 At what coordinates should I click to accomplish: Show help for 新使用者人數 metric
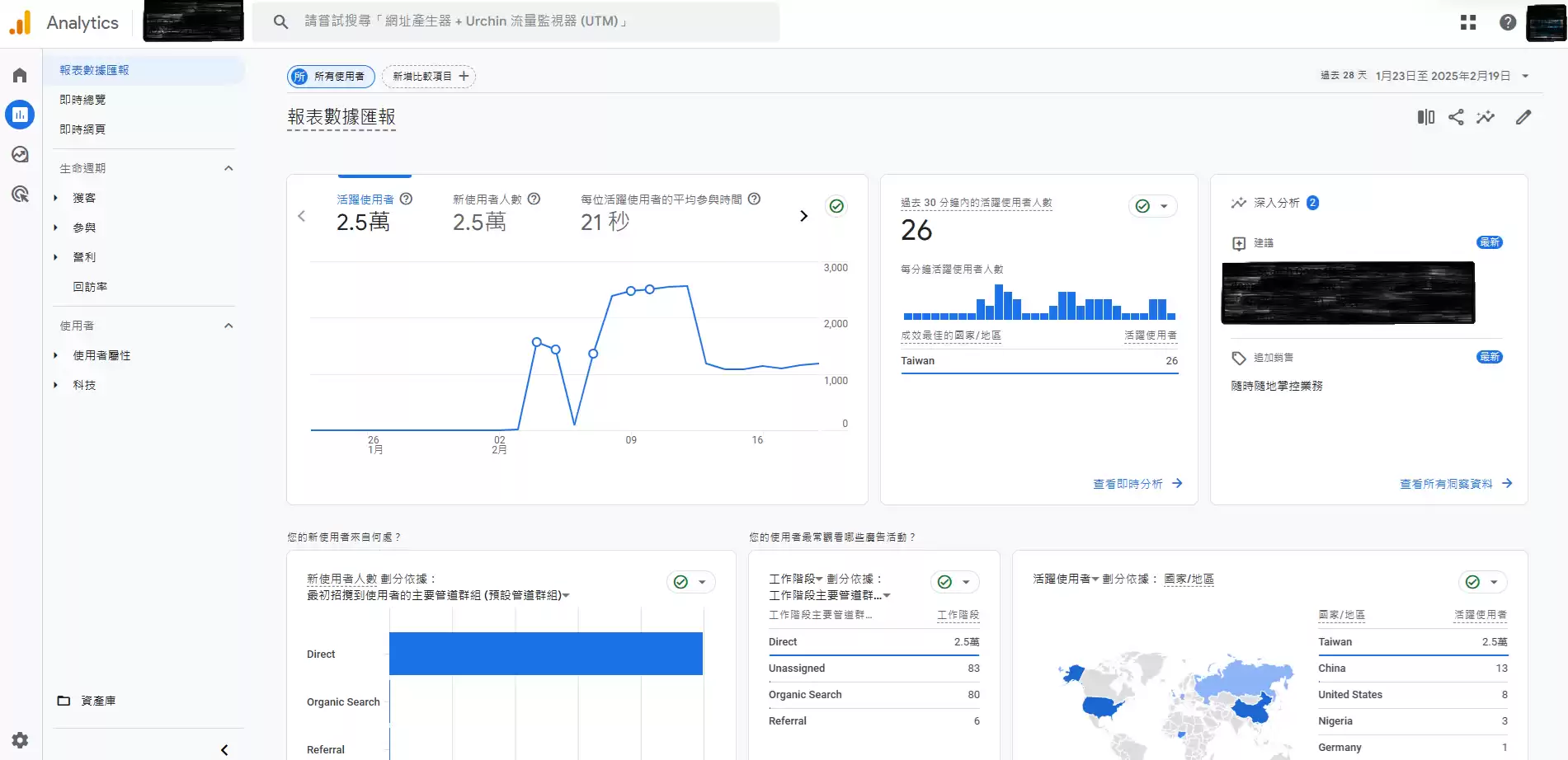coord(534,199)
